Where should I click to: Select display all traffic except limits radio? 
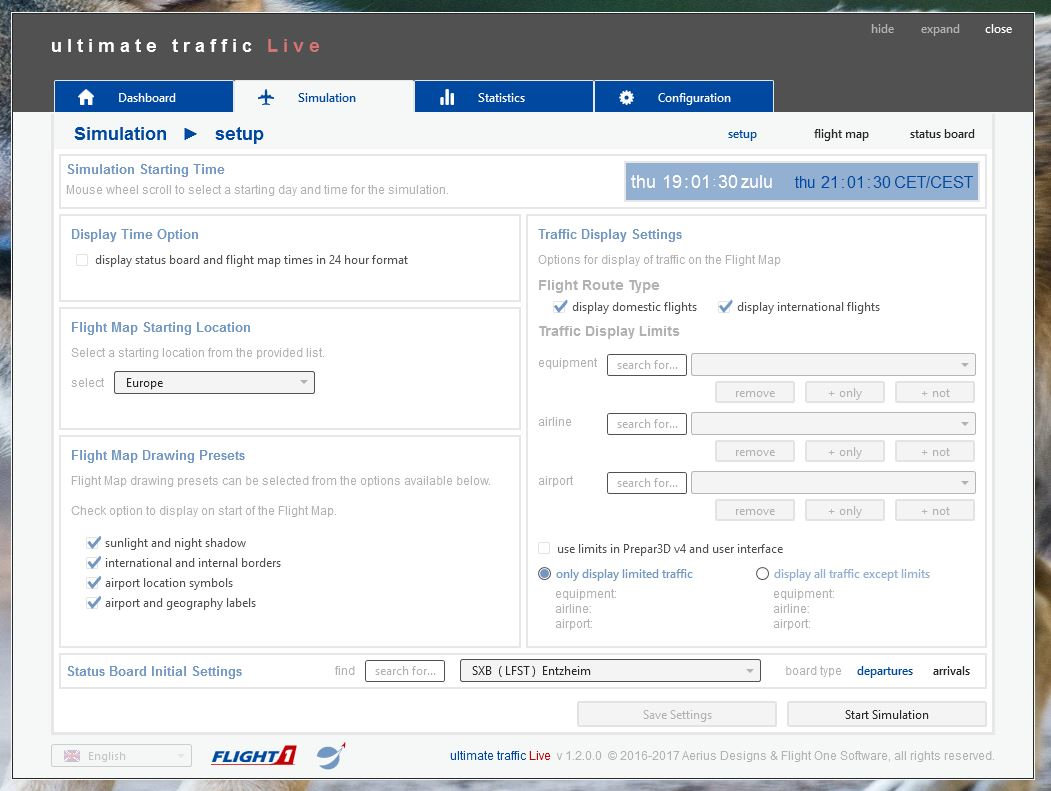(762, 574)
